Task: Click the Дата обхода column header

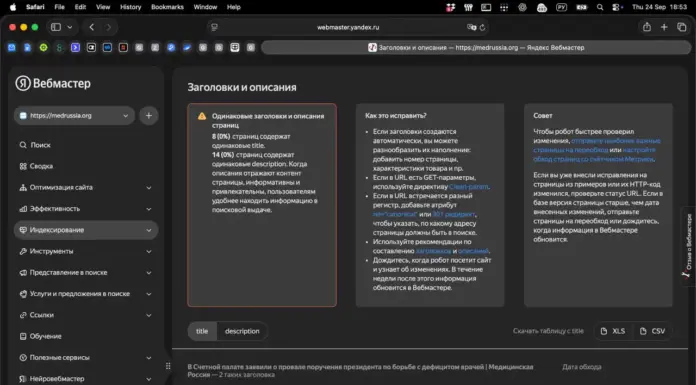Action: 581,367
